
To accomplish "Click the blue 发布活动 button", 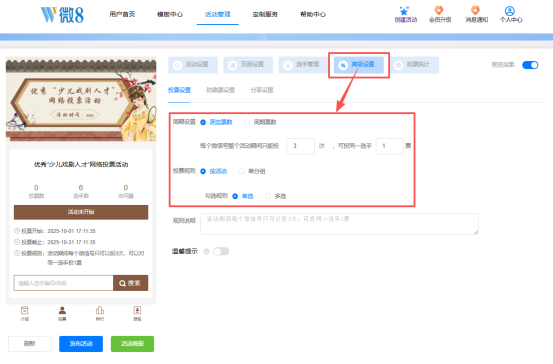I will (x=81, y=344).
